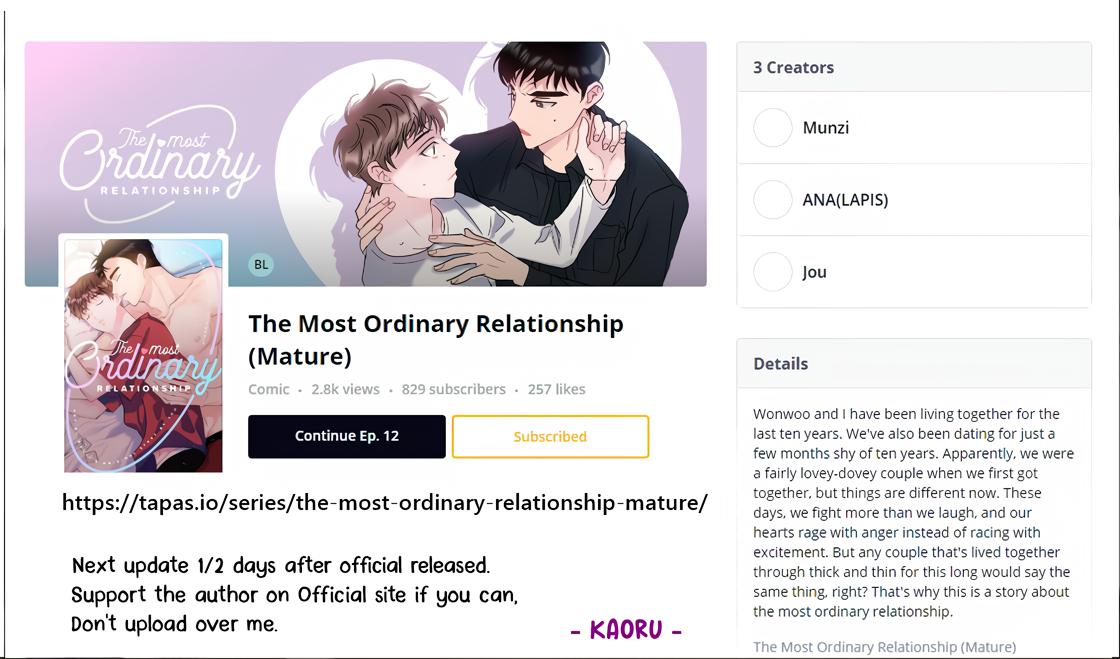The height and width of the screenshot is (659, 1120).
Task: Open Jou's creator profile name
Action: coord(814,272)
